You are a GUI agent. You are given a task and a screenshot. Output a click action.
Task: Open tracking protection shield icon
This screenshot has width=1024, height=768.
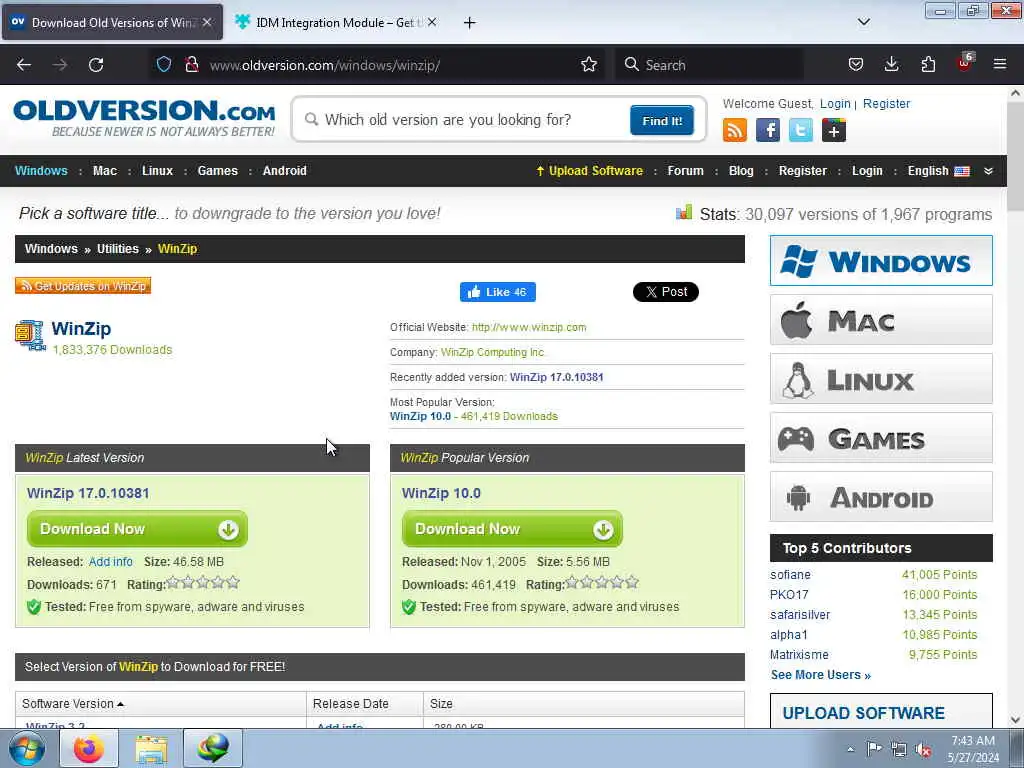[164, 64]
